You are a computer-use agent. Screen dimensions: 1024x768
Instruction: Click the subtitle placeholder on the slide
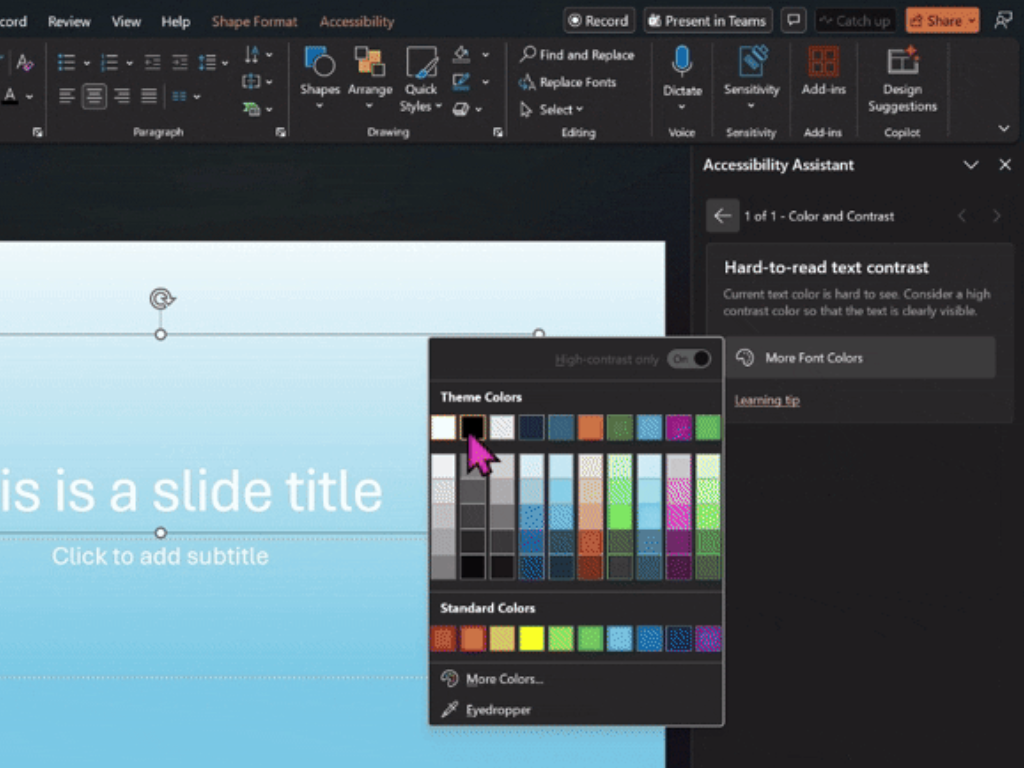(160, 556)
